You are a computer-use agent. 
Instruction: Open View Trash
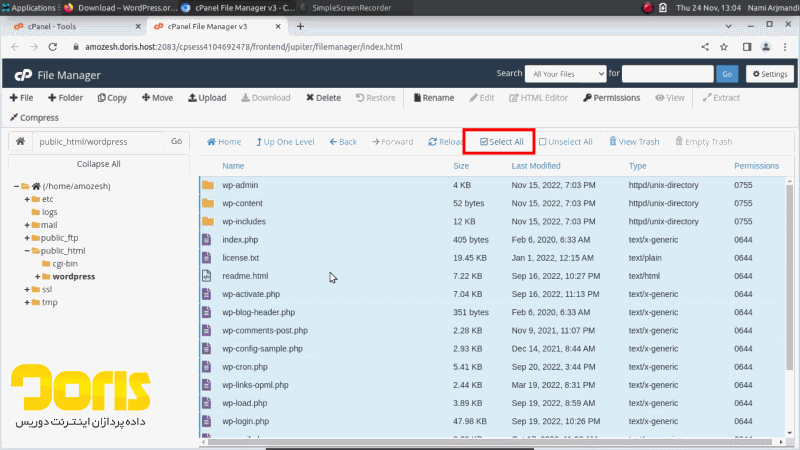634,142
